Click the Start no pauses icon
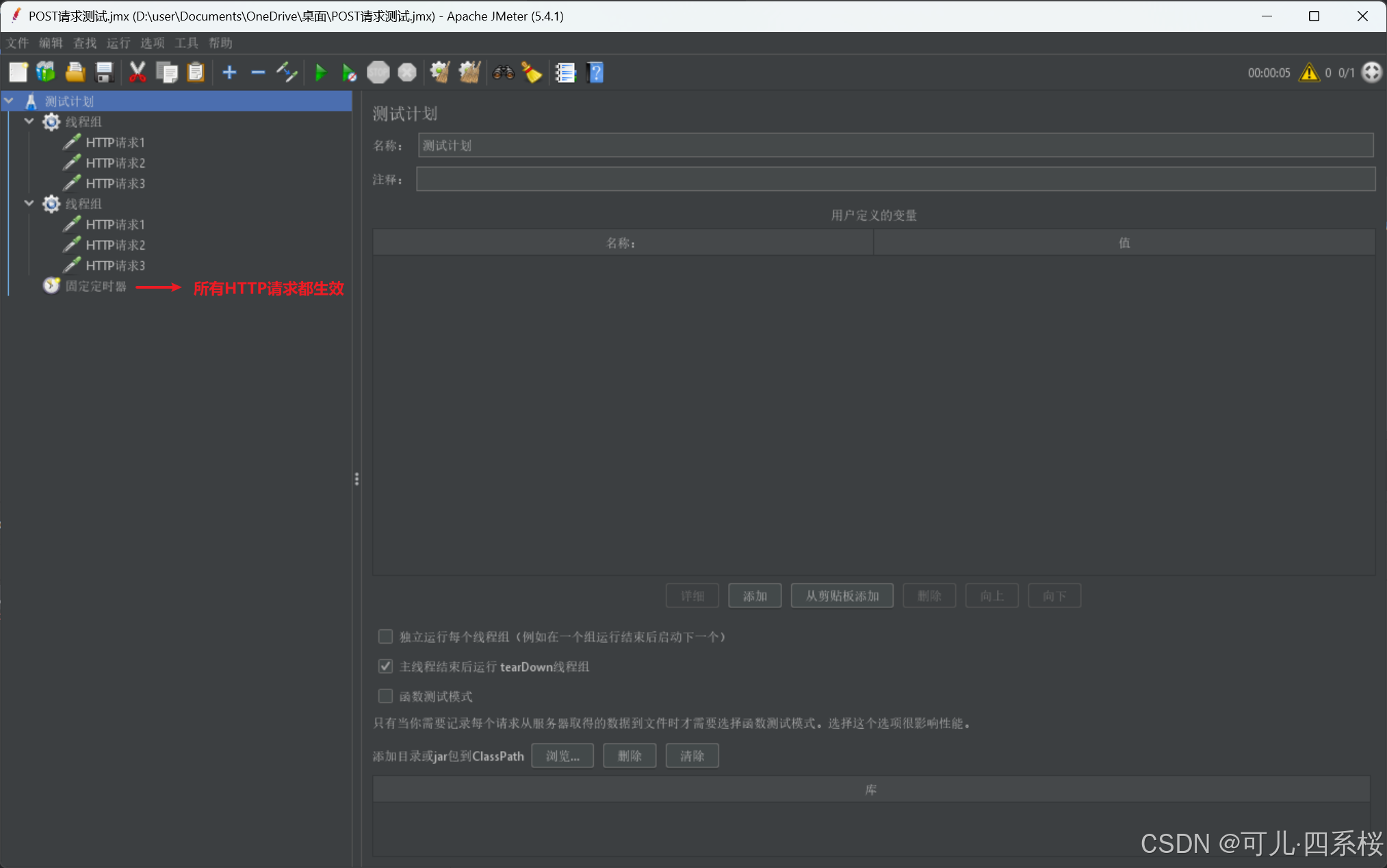Image resolution: width=1387 pixels, height=868 pixels. [349, 73]
